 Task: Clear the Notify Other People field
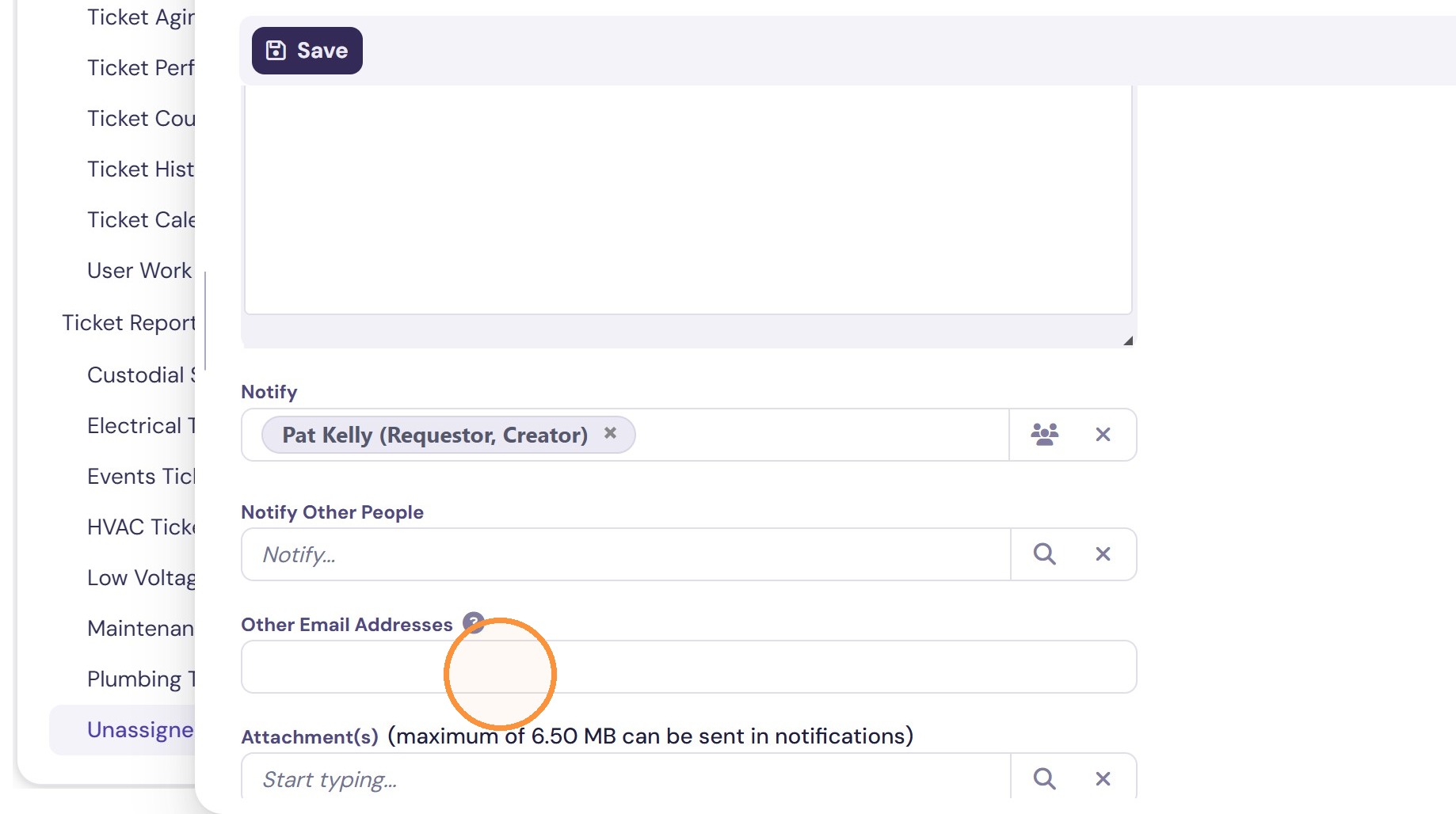[x=1103, y=553]
